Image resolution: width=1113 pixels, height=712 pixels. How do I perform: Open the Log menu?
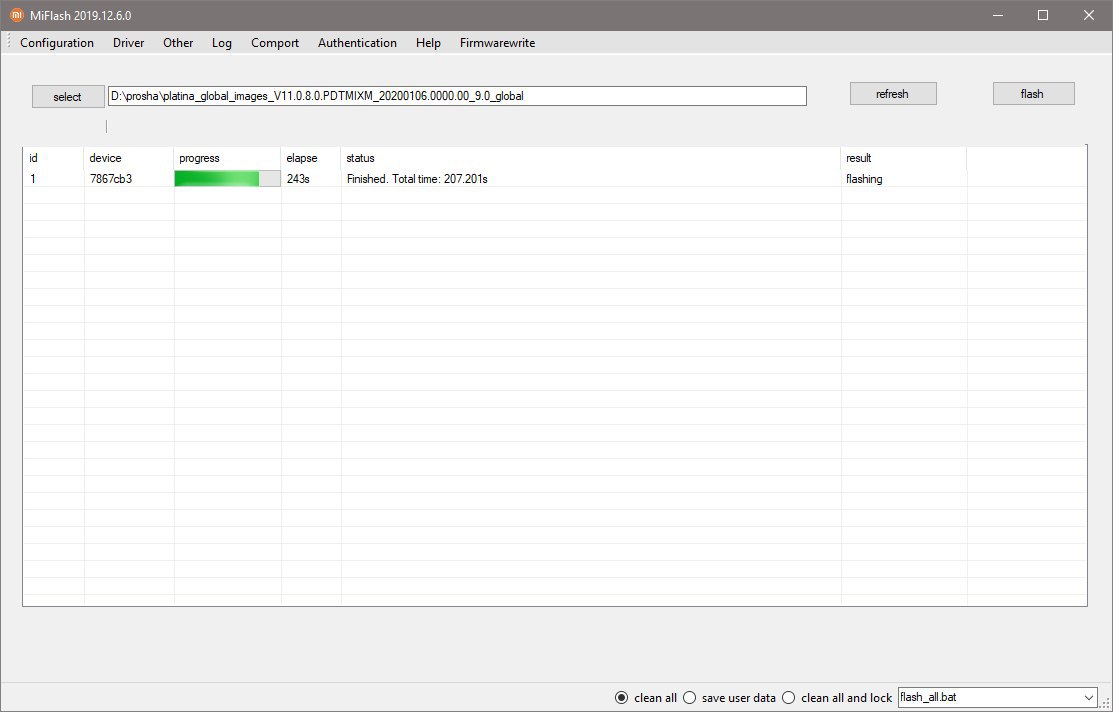click(221, 43)
